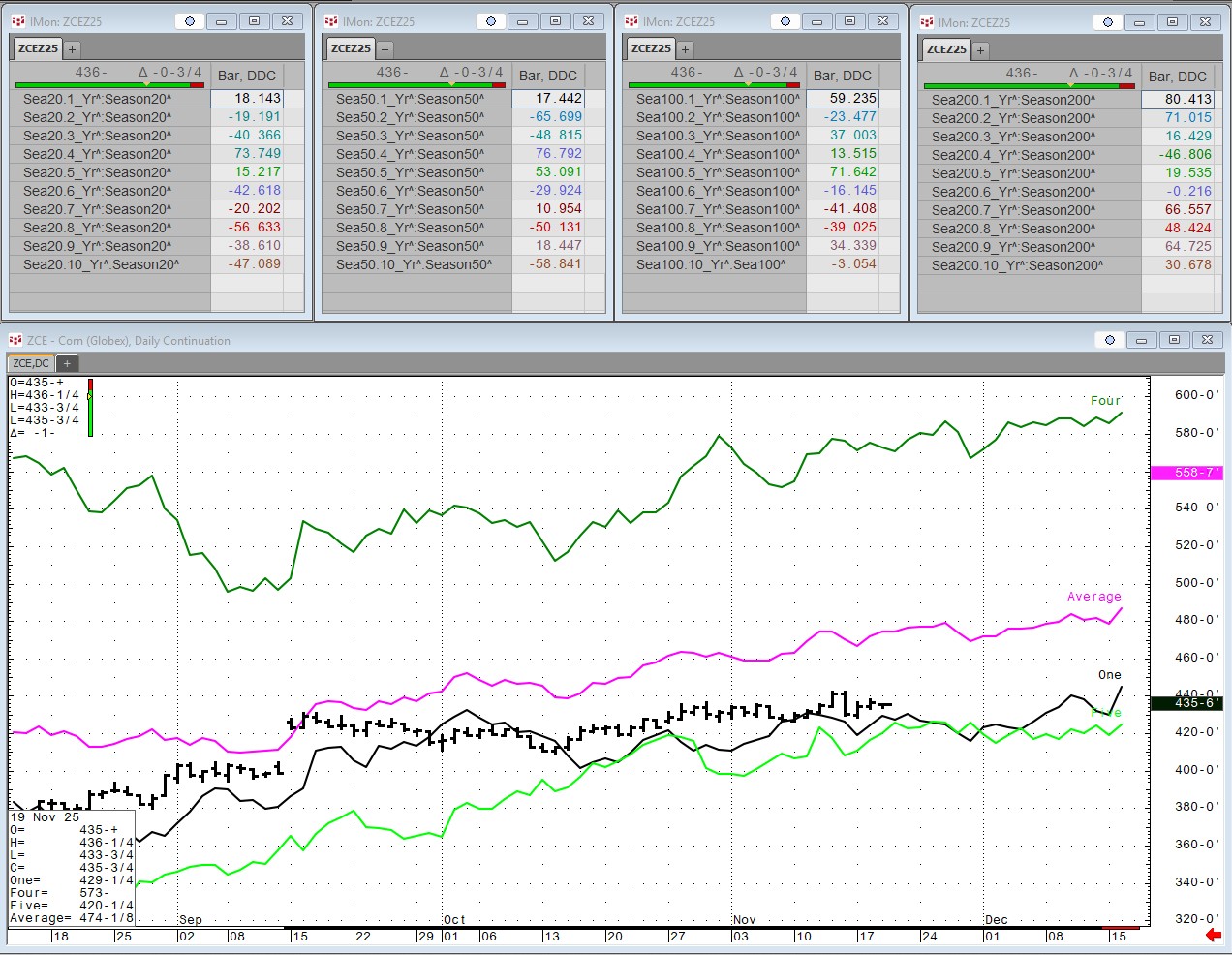The height and width of the screenshot is (955, 1232).
Task: Select the ZCE,DC chart tab
Action: 31,363
